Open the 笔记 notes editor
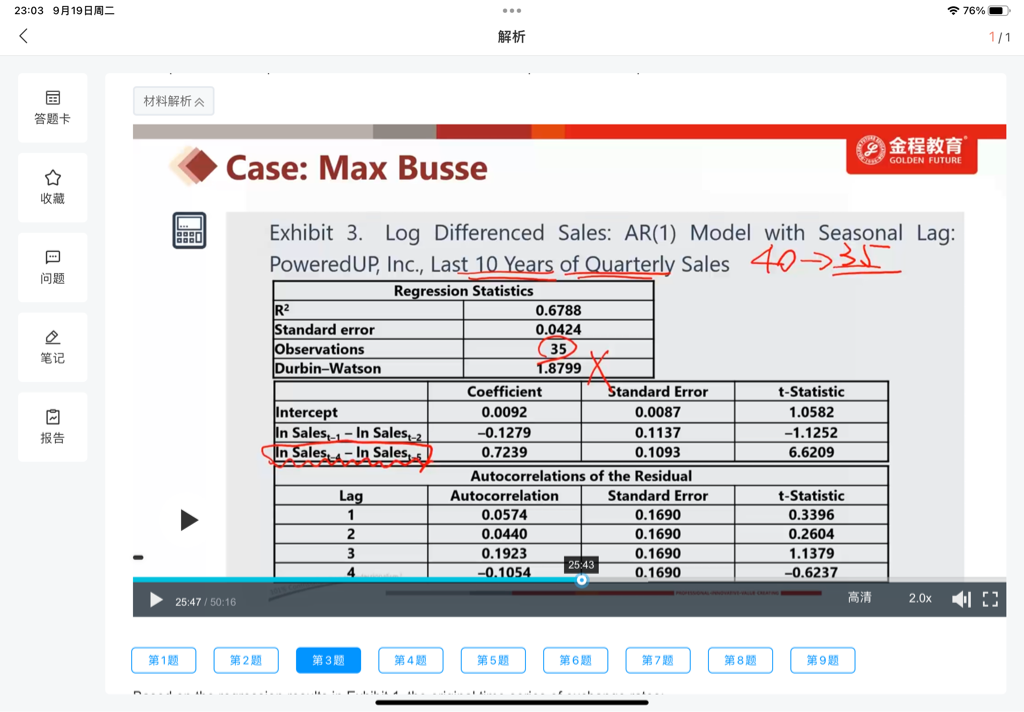 coord(53,347)
